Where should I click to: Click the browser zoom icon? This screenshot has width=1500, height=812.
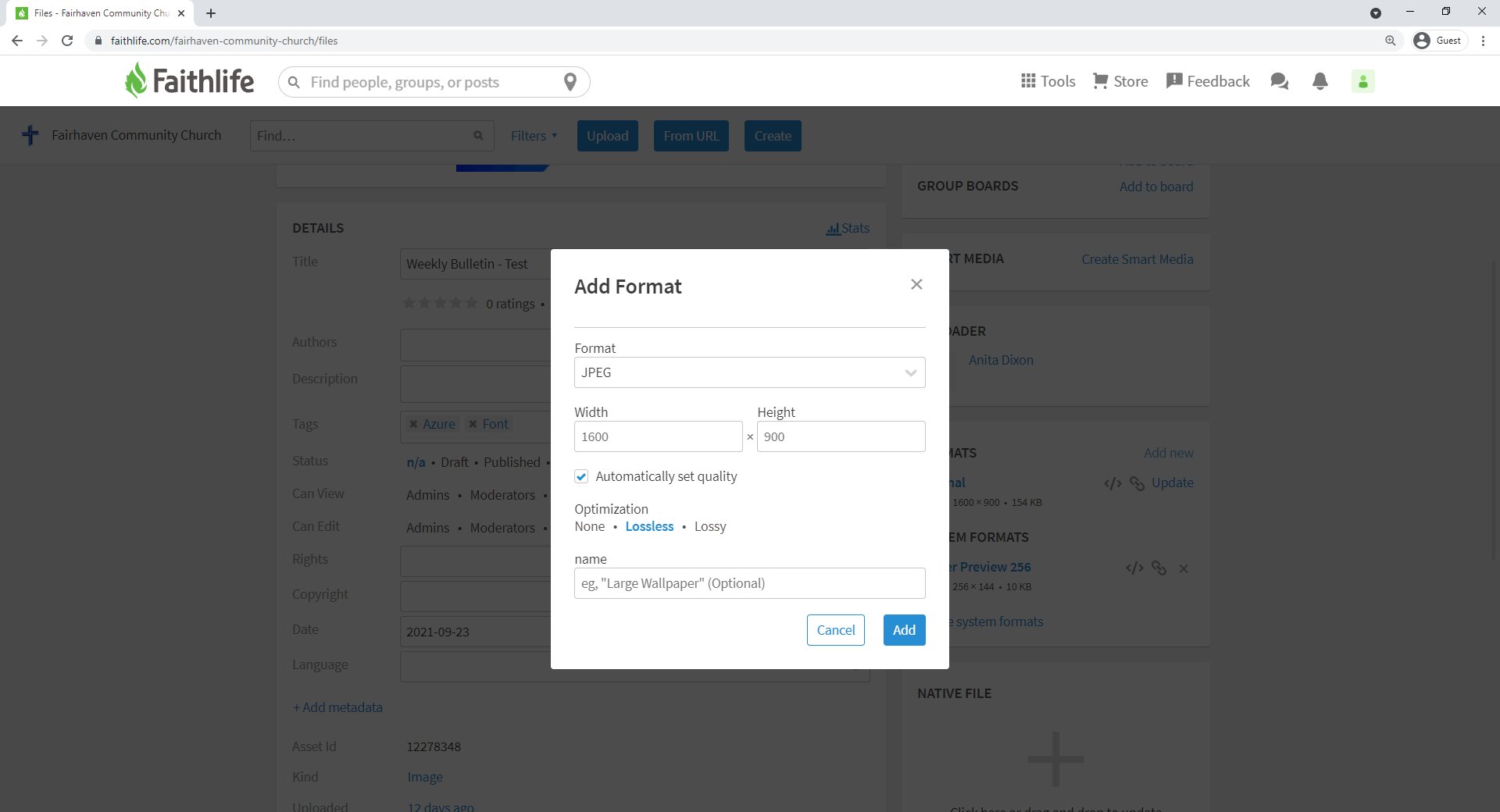tap(1391, 41)
